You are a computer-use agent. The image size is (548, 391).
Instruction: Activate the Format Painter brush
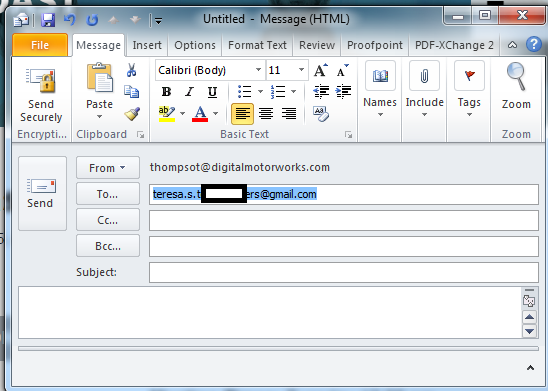click(x=132, y=114)
